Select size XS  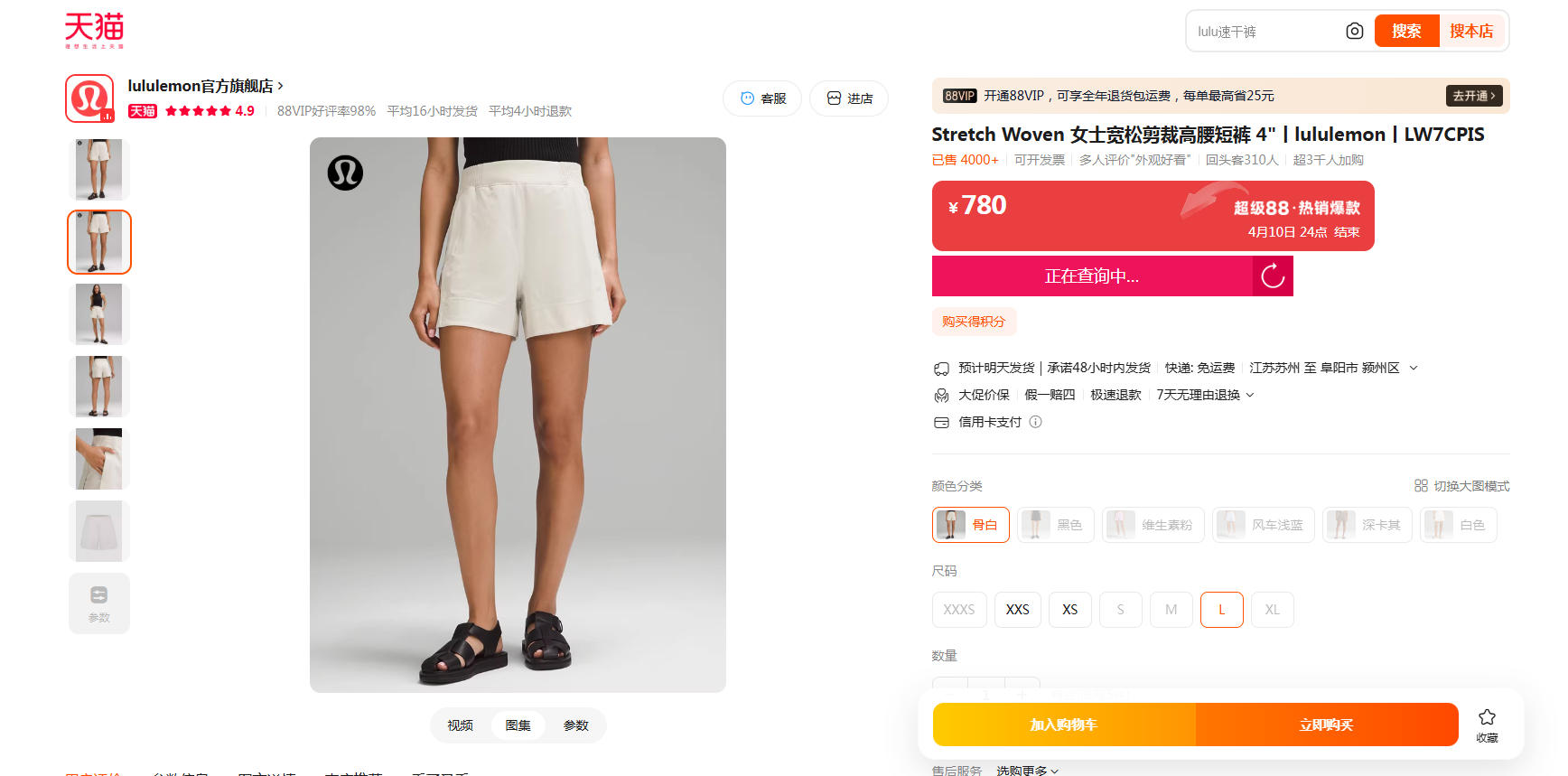point(1070,610)
